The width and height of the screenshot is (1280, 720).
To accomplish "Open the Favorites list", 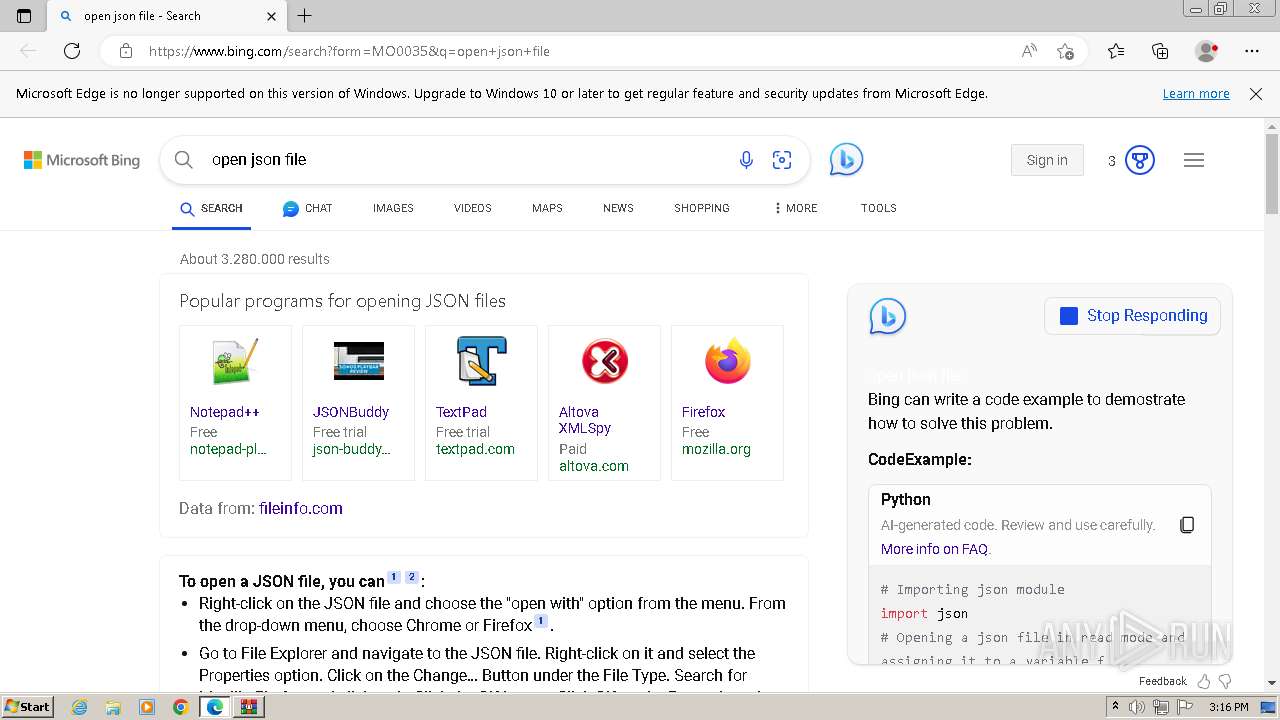I will click(x=1116, y=51).
